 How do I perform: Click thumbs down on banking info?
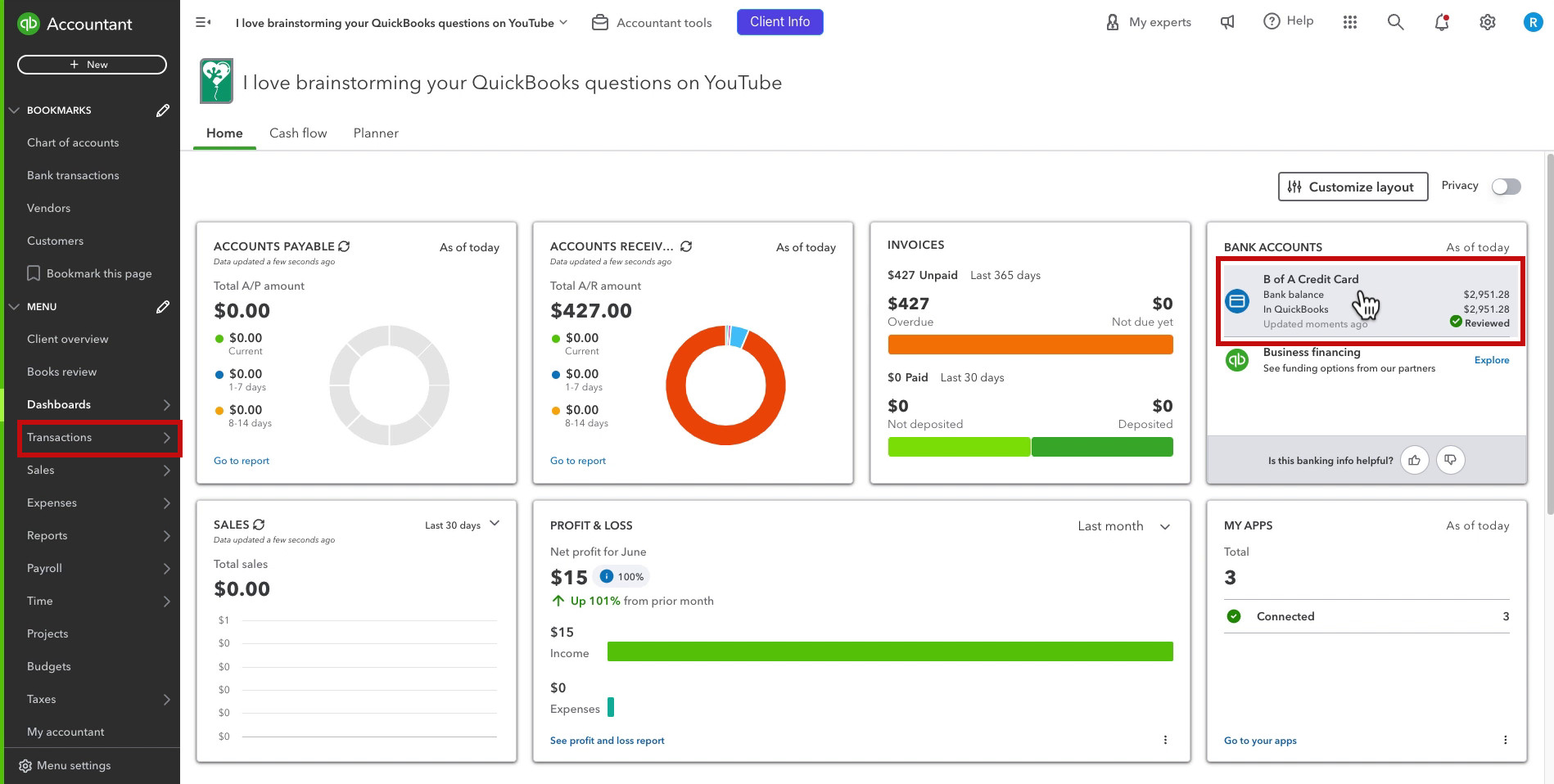point(1450,460)
